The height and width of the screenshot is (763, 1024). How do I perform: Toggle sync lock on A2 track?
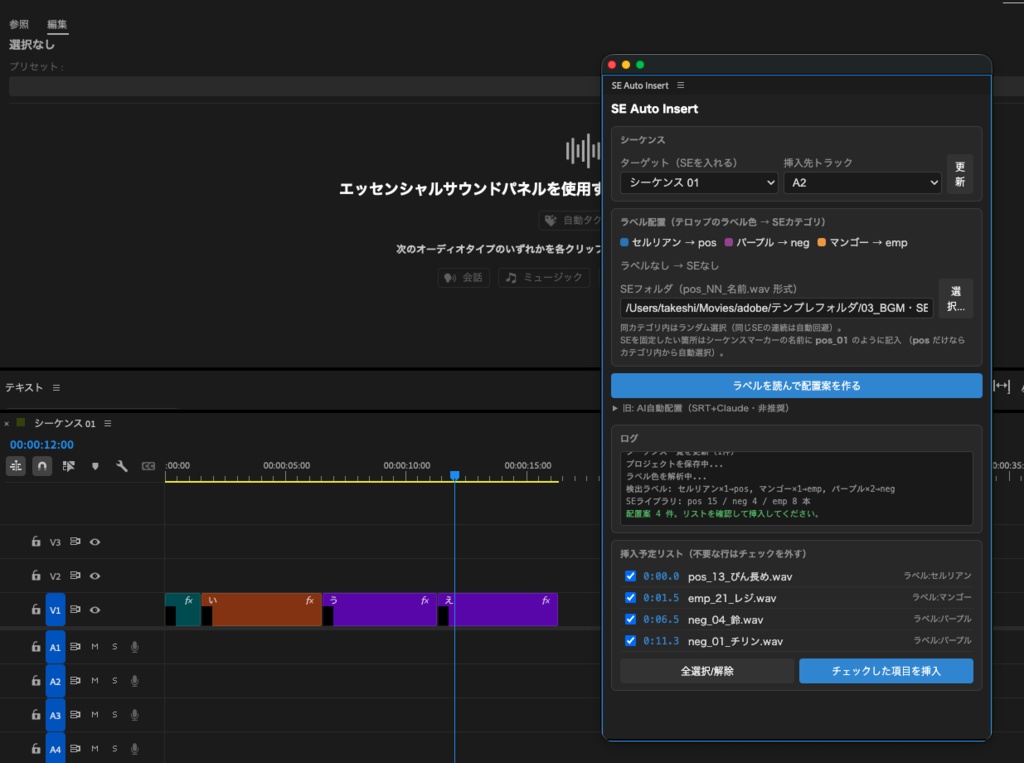click(75, 681)
